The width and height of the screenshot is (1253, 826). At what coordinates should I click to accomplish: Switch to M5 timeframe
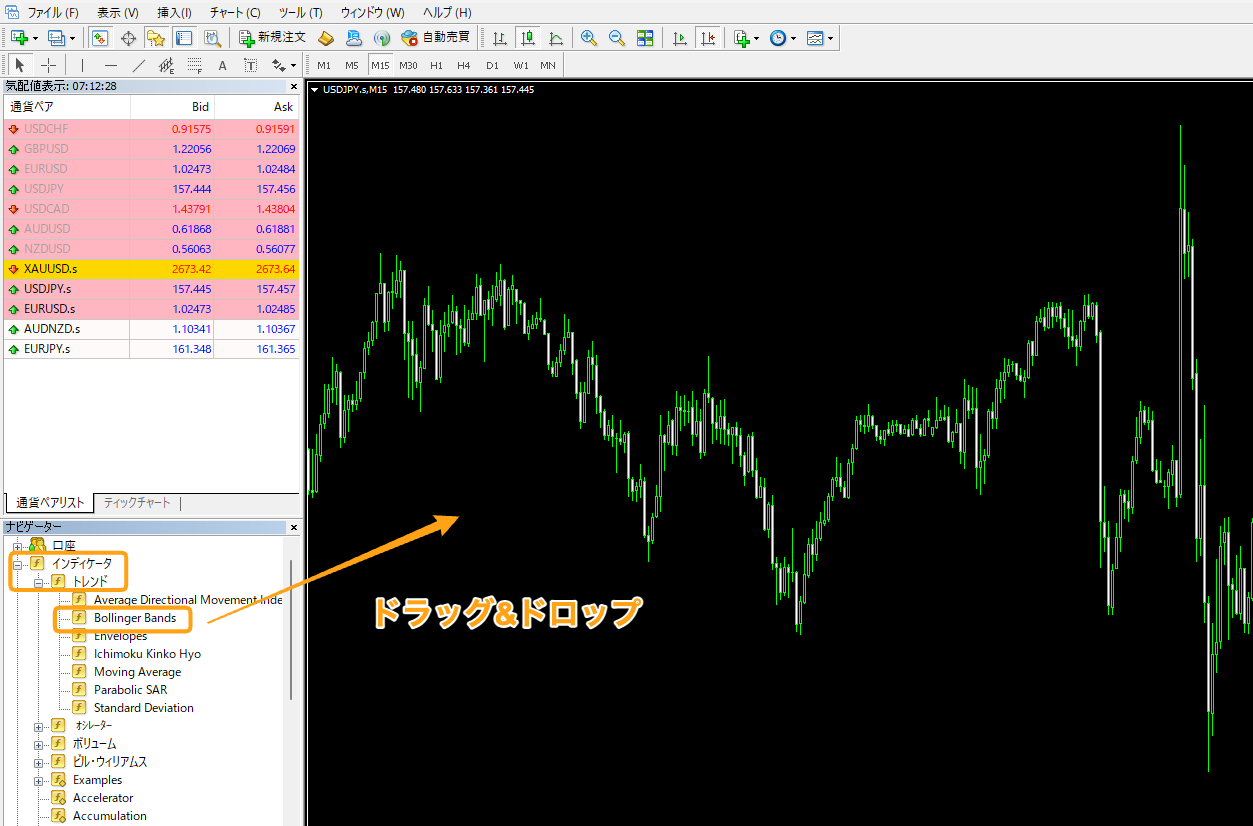352,65
